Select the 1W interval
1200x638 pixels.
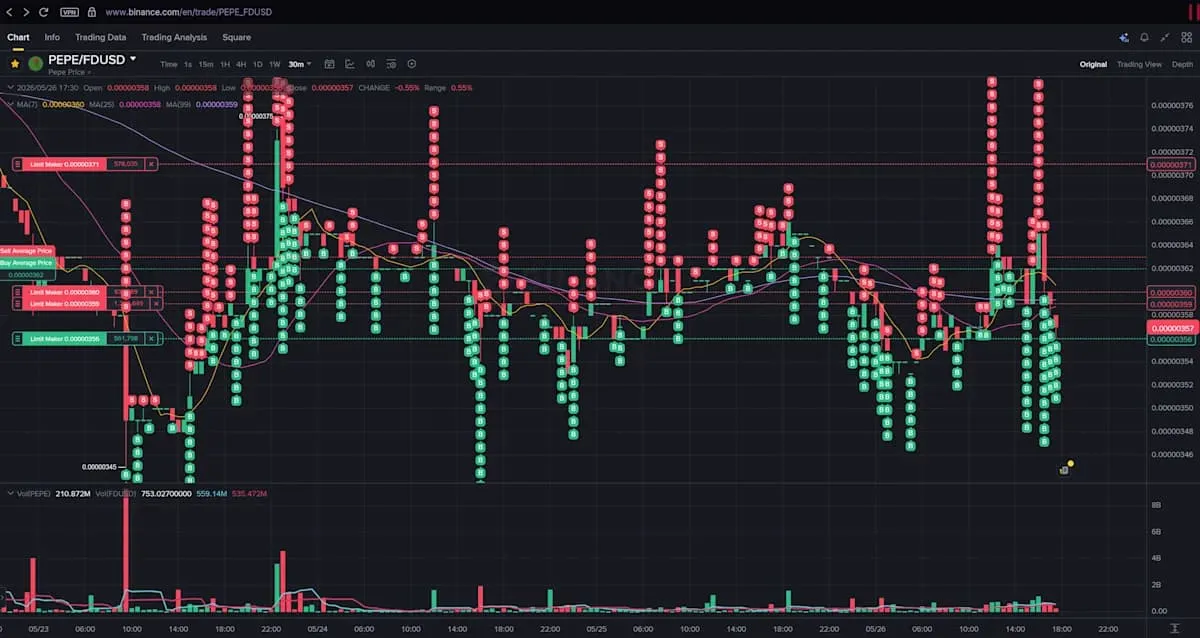(x=274, y=64)
